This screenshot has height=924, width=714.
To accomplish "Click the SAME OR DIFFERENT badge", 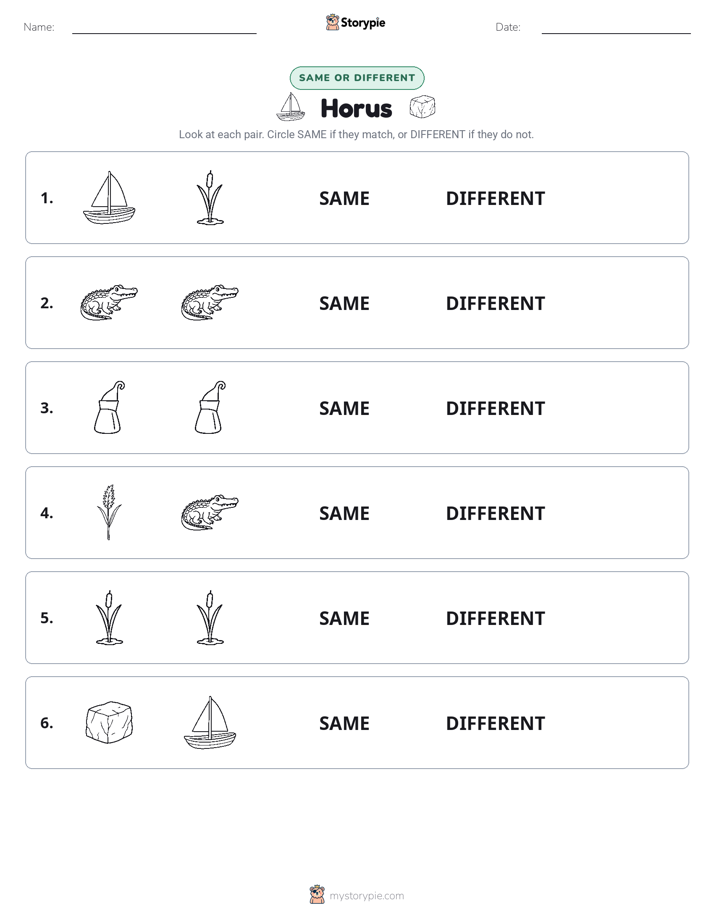I will [357, 78].
